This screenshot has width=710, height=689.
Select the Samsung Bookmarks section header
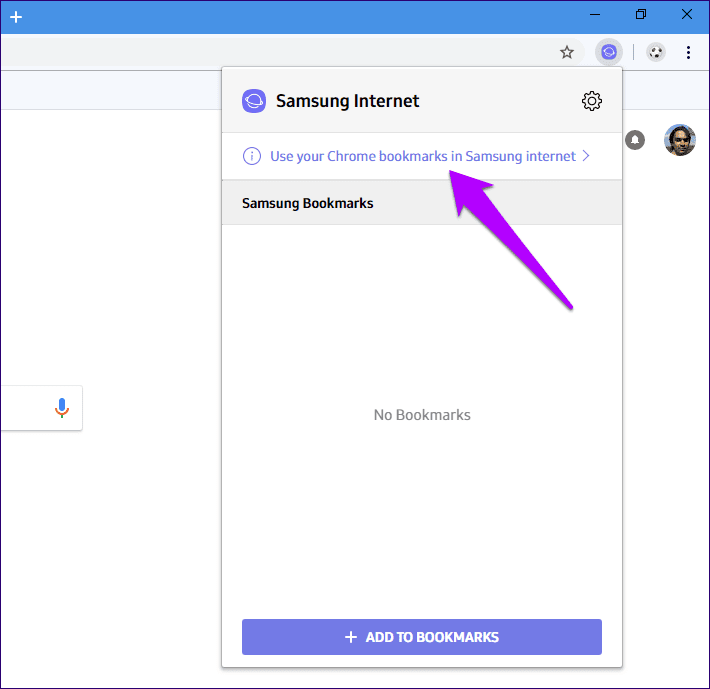422,203
